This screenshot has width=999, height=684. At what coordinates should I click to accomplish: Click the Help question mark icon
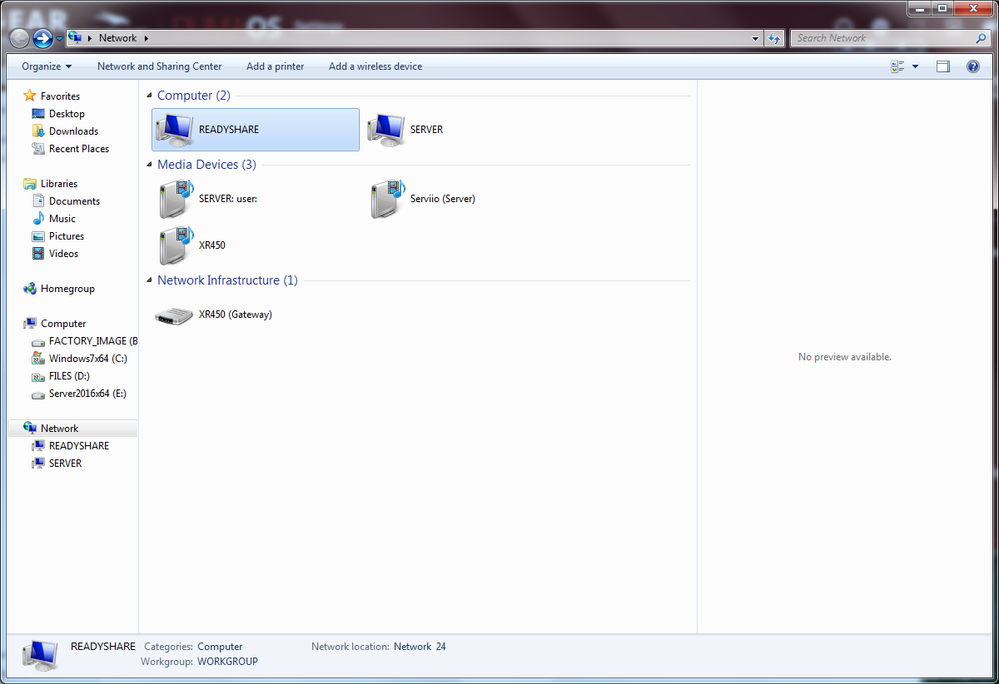tap(971, 66)
